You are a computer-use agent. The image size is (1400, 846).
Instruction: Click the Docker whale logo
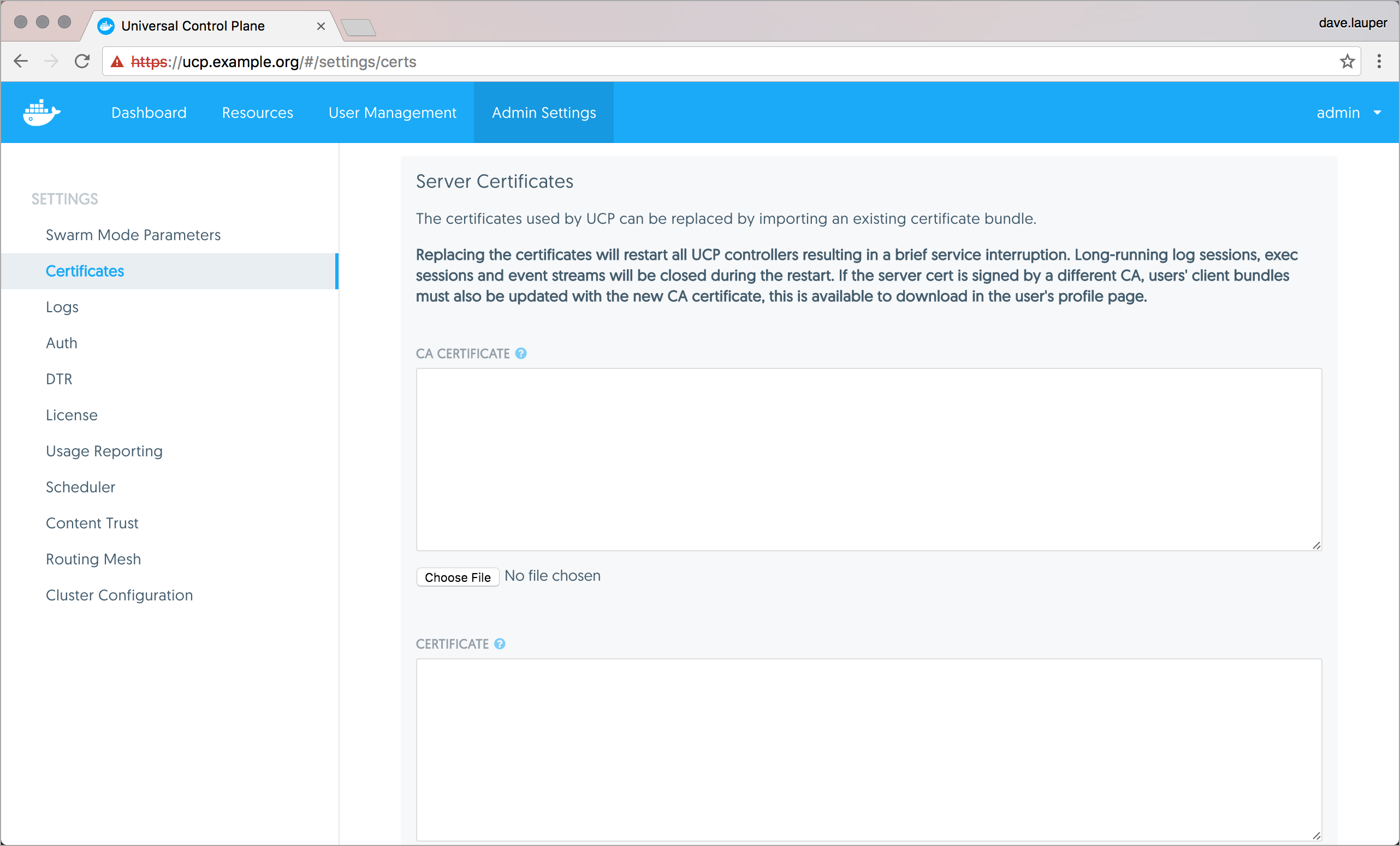tap(41, 112)
